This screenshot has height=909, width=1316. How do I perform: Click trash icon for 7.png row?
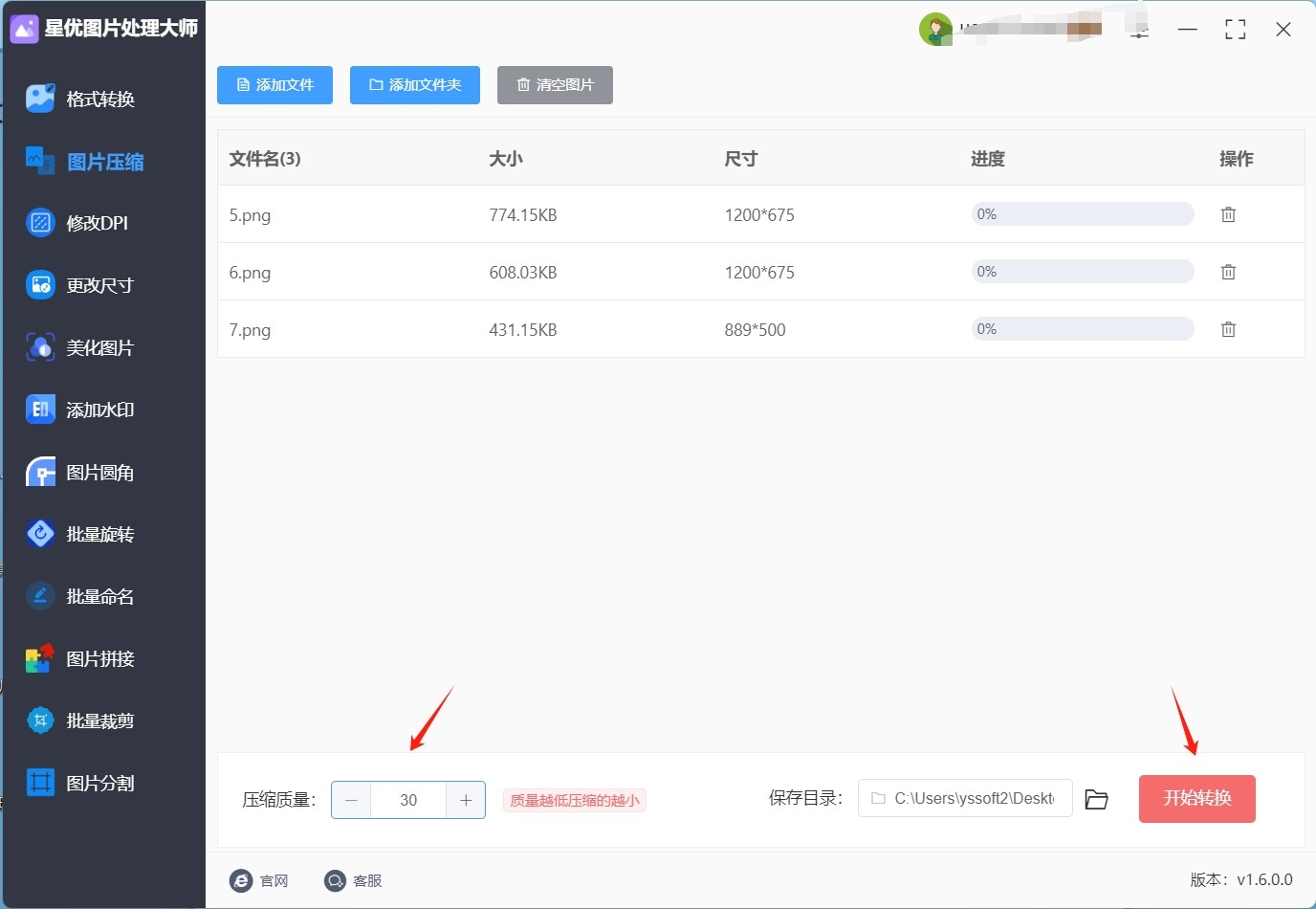(x=1228, y=330)
